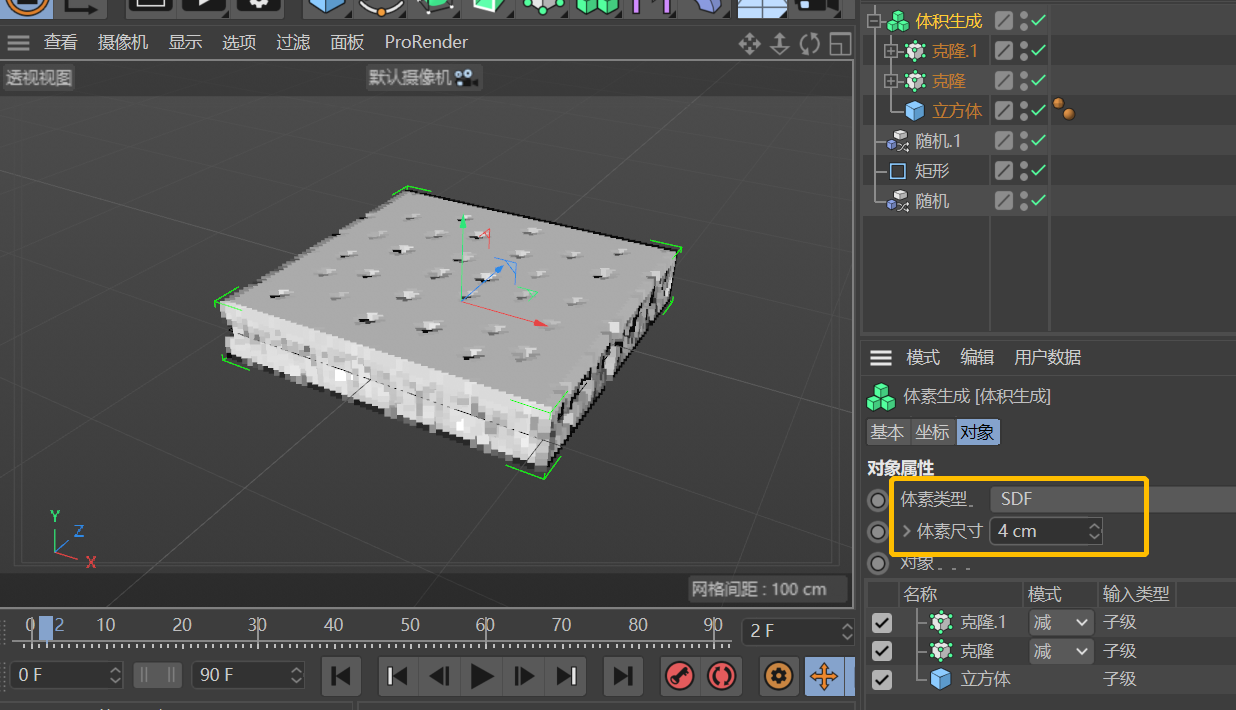Toggle the position keying move icon
The image size is (1236, 710).
coord(824,676)
